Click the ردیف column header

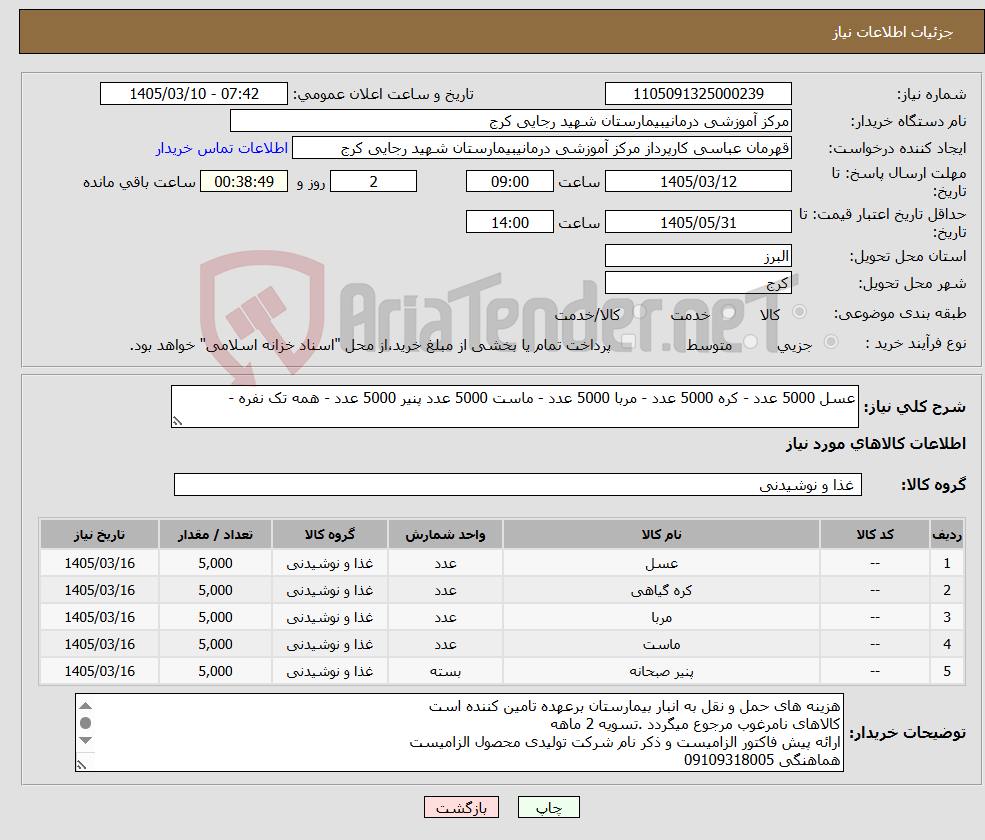(947, 534)
